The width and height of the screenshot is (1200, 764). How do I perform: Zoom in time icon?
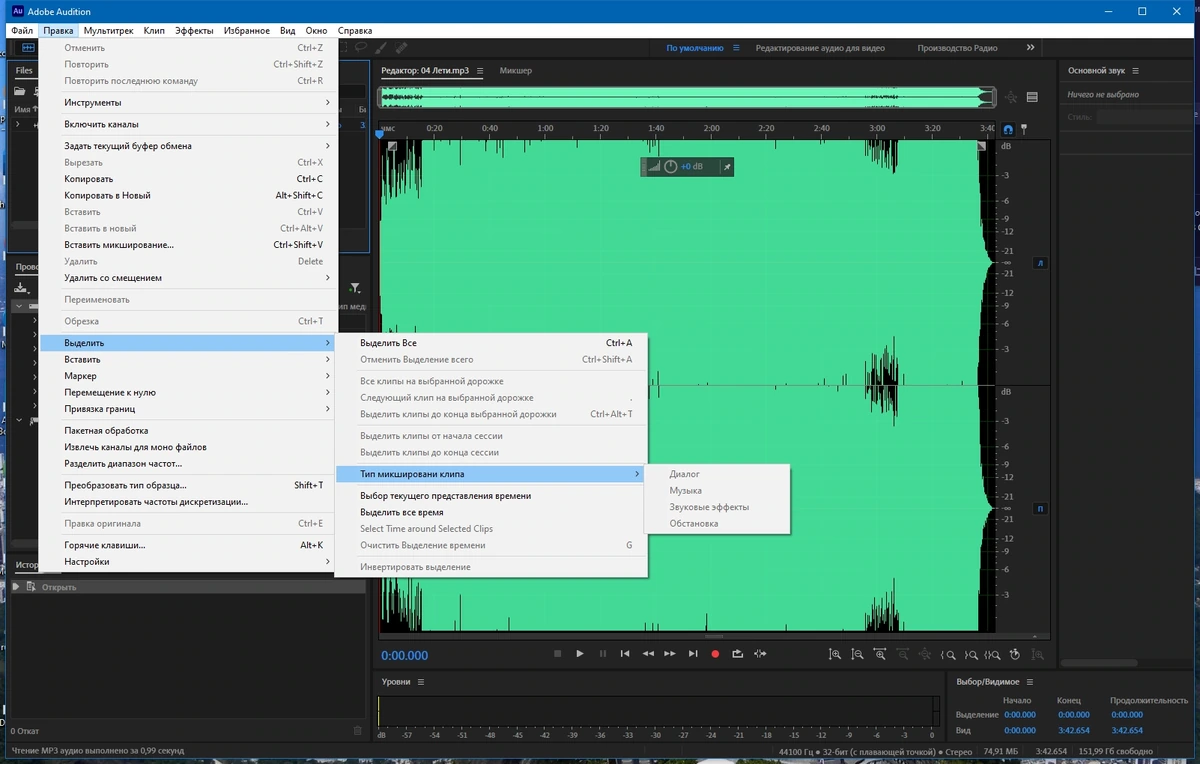(x=880, y=655)
